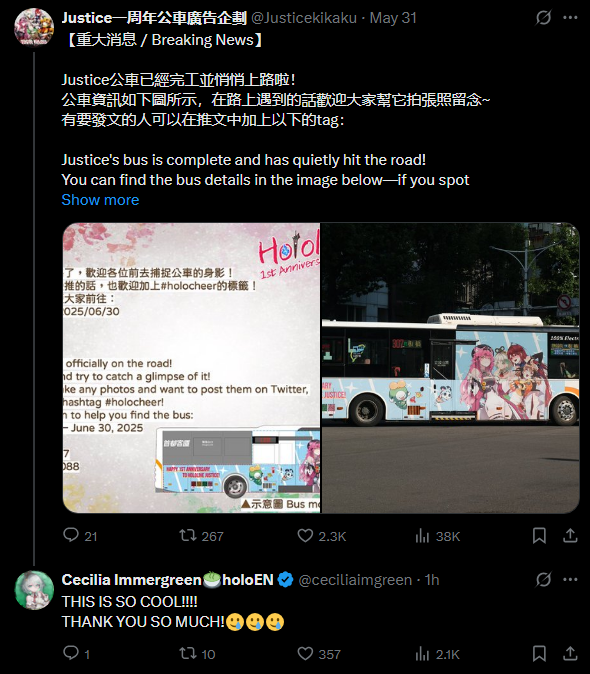The width and height of the screenshot is (590, 674).
Task: Open the @Justicekikaku profile handle
Action: coord(304,18)
